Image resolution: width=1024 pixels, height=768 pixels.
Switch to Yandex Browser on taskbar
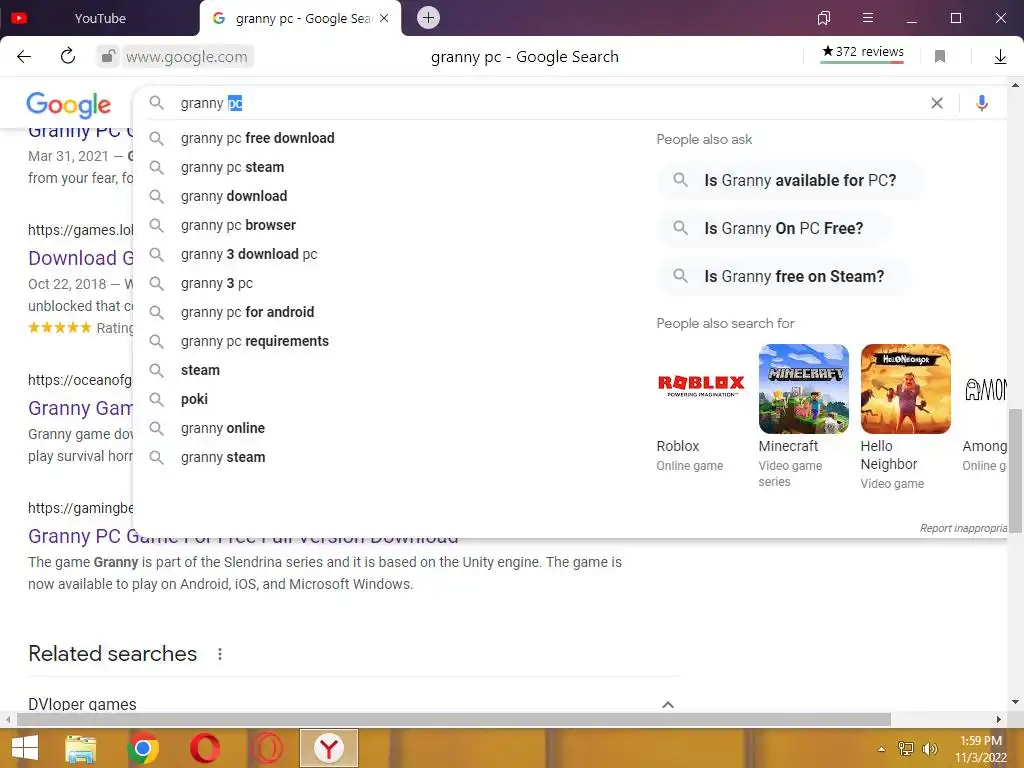click(x=329, y=748)
